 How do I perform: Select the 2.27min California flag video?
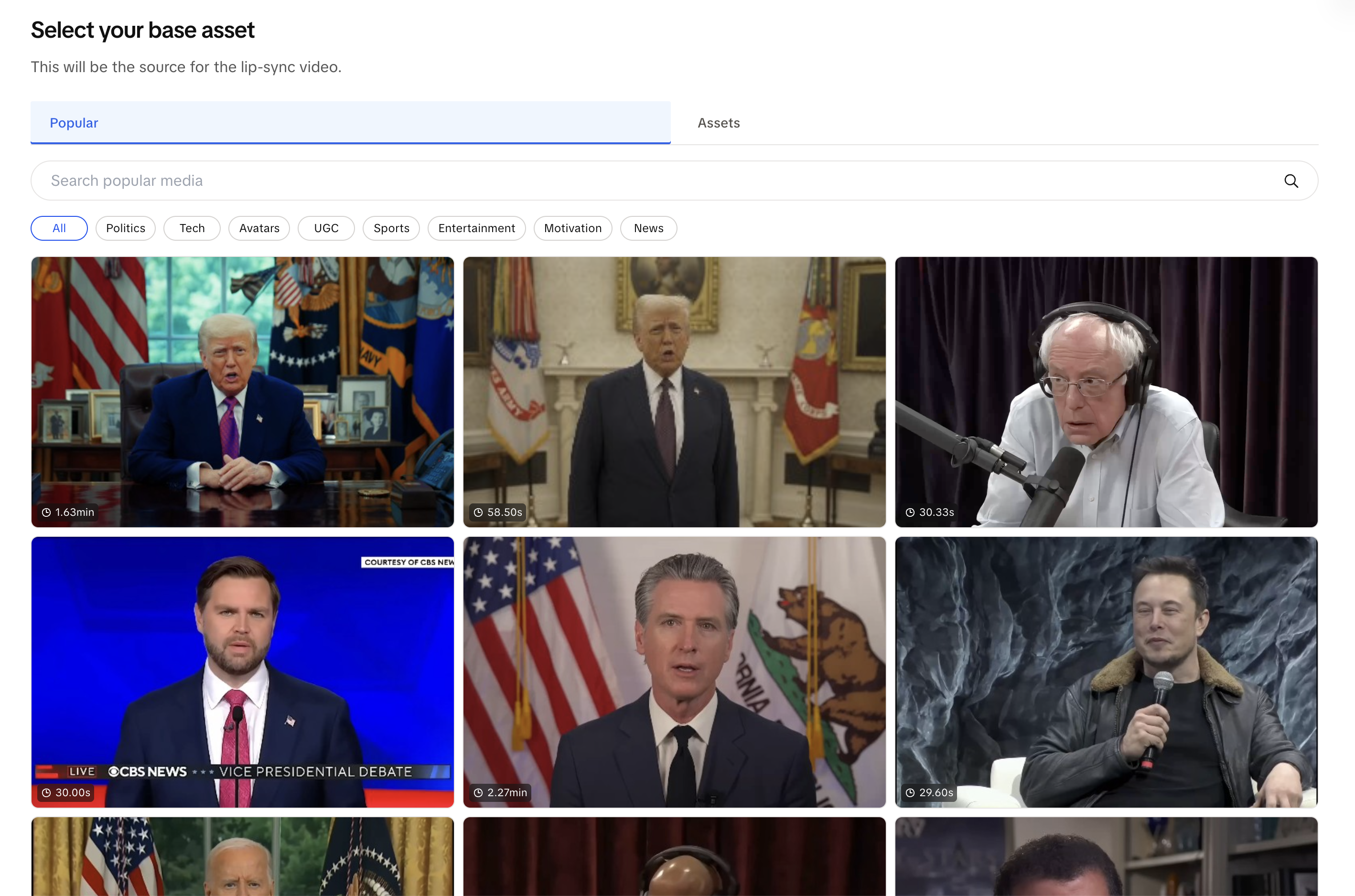pyautogui.click(x=674, y=672)
